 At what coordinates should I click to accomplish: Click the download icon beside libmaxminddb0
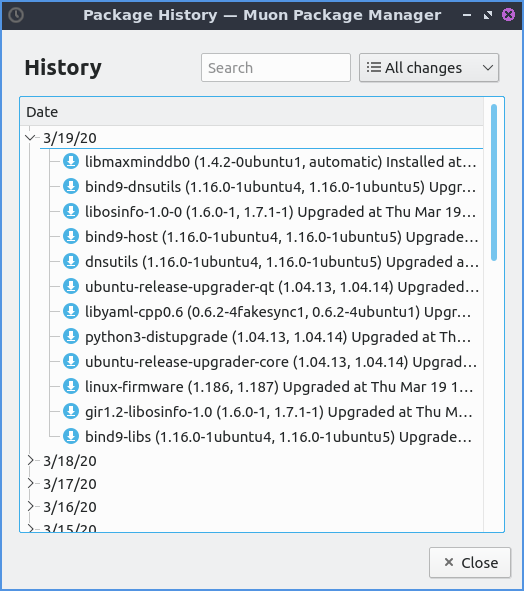[x=70, y=161]
